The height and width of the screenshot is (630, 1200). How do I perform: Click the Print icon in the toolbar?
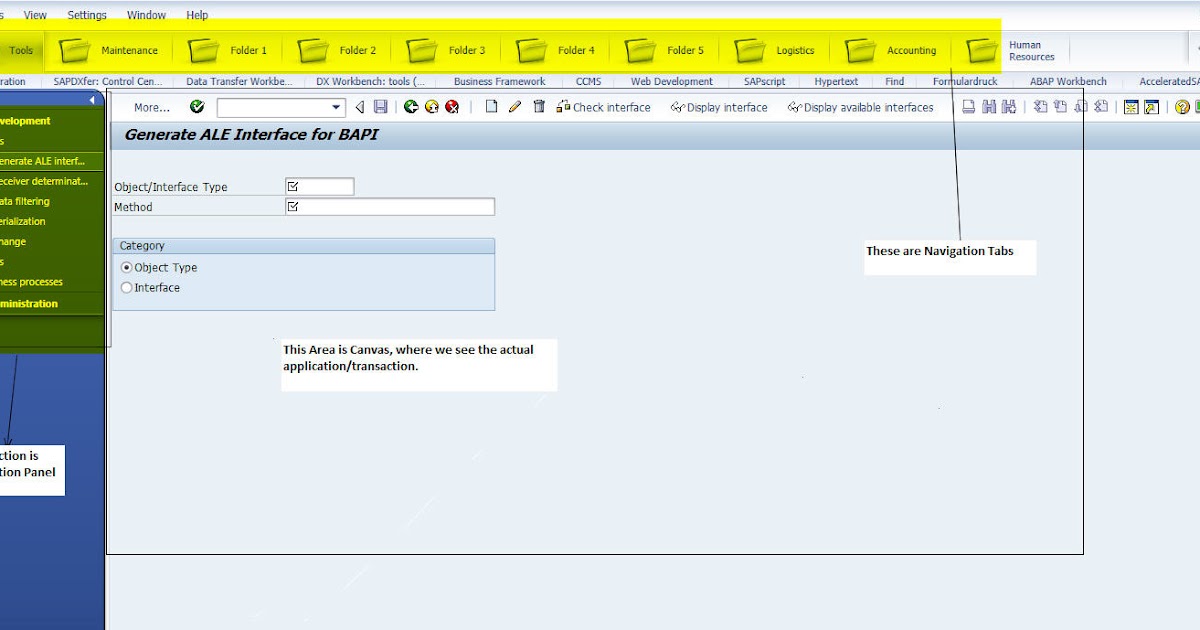coord(969,107)
